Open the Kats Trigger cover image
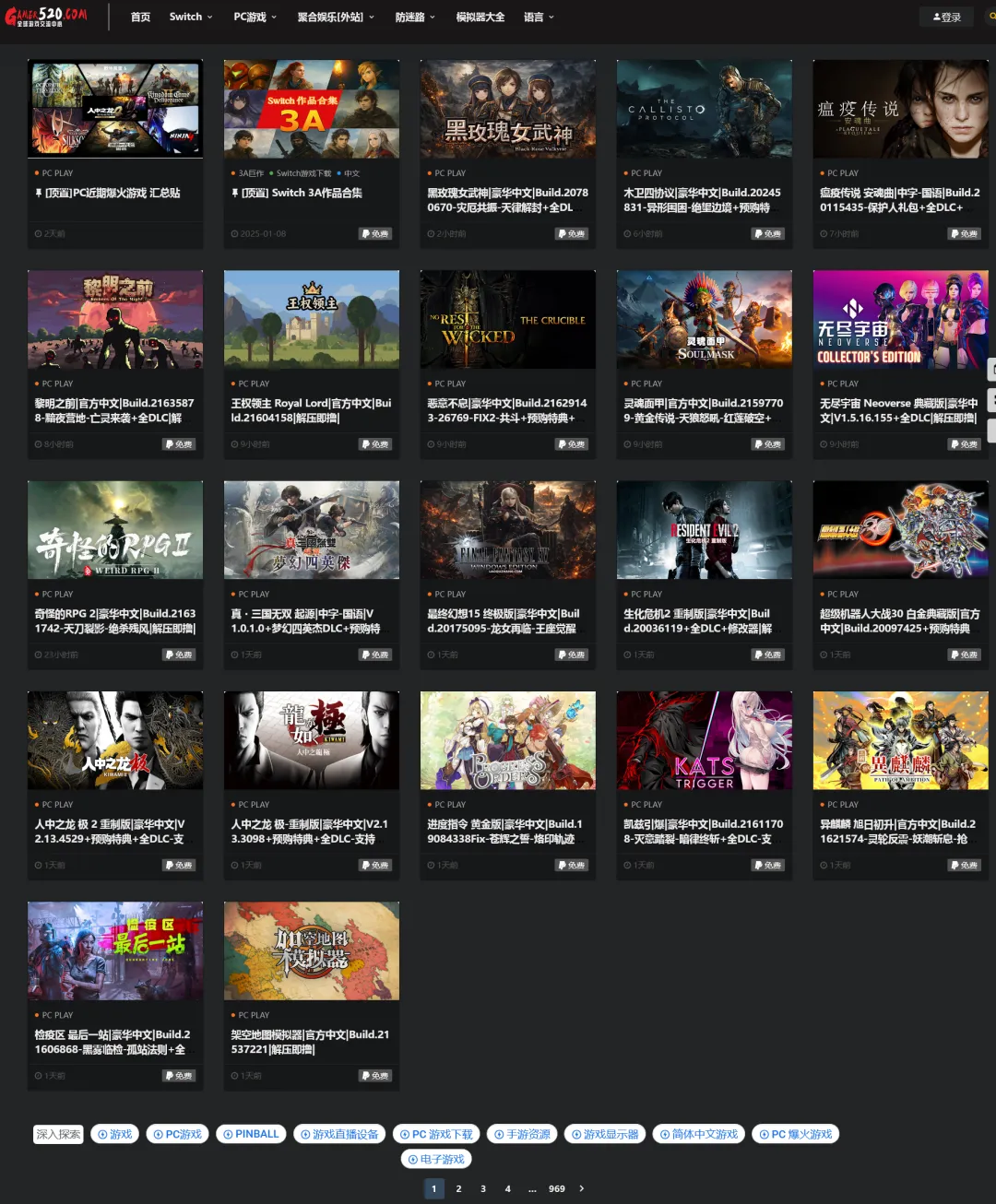 705,740
